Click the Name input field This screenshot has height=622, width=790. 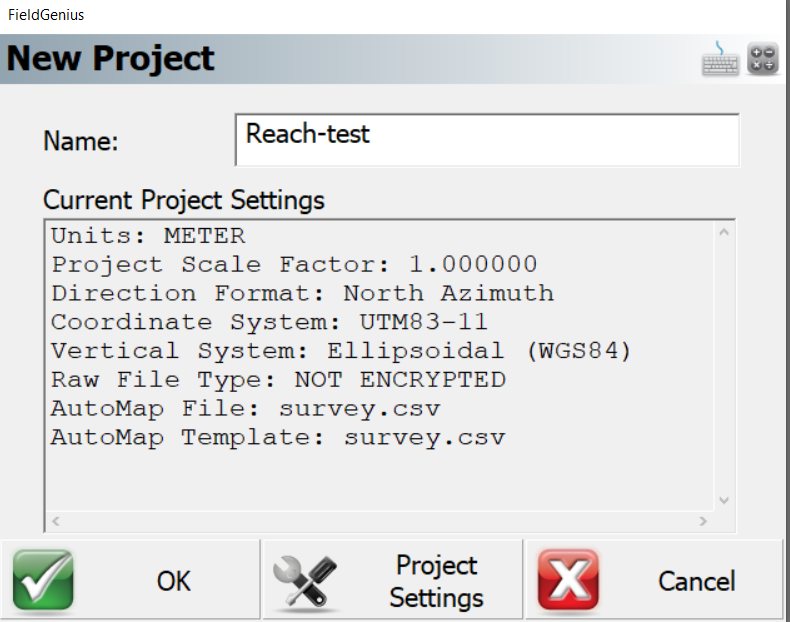click(487, 140)
